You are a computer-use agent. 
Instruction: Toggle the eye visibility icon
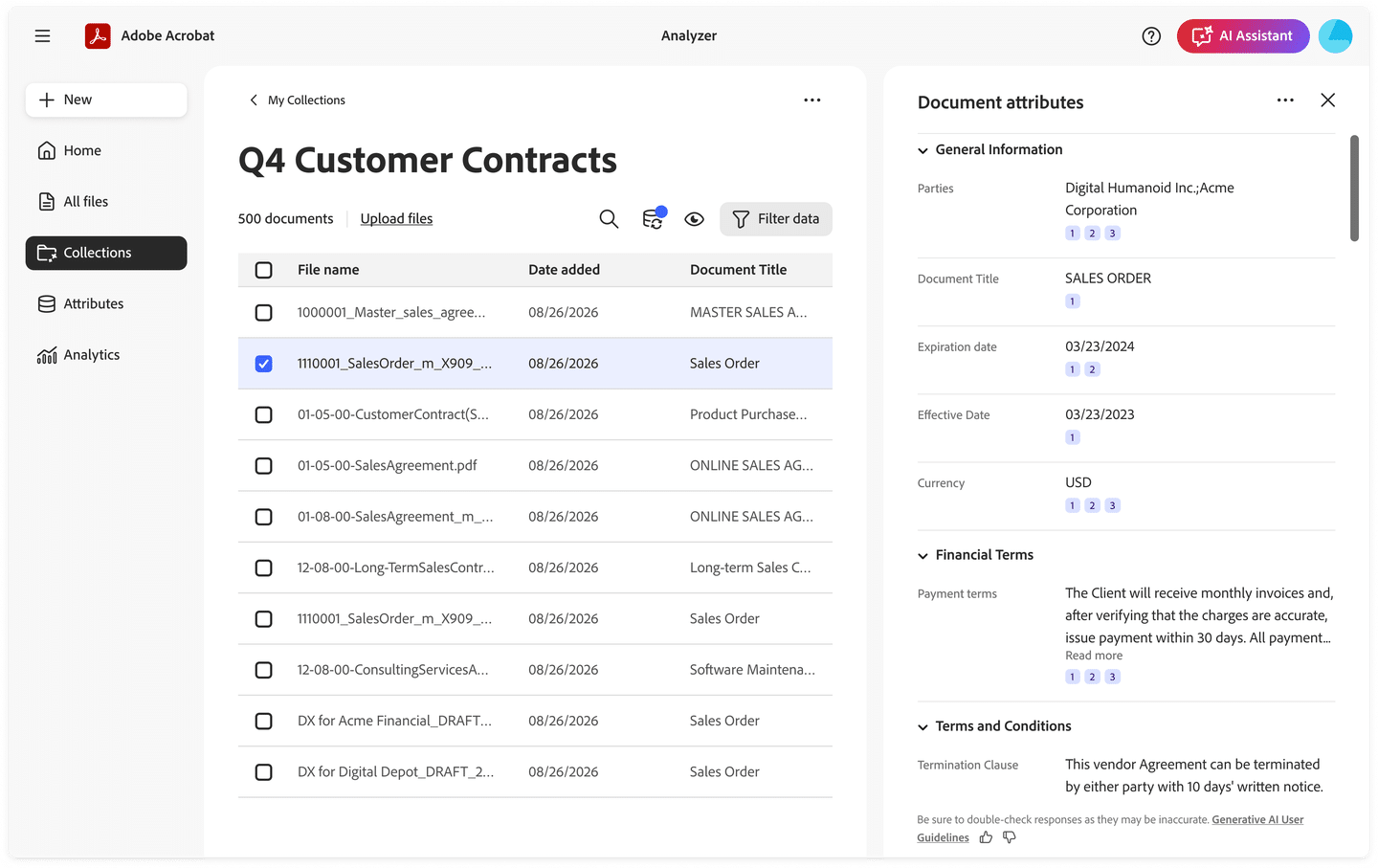pos(695,219)
